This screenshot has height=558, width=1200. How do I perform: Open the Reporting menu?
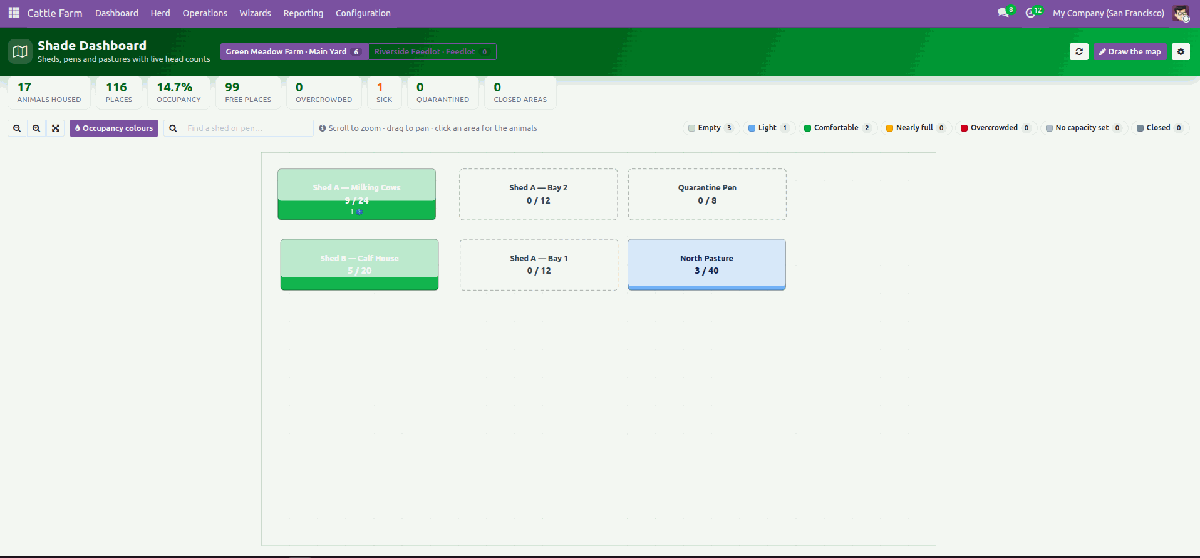[x=303, y=13]
